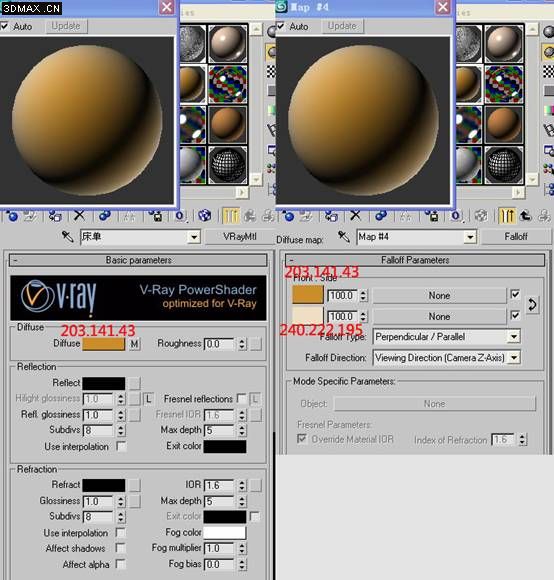This screenshot has height=580, width=554.
Task: Click Put to Library in Falloff editor toolbar
Action: (x=432, y=217)
